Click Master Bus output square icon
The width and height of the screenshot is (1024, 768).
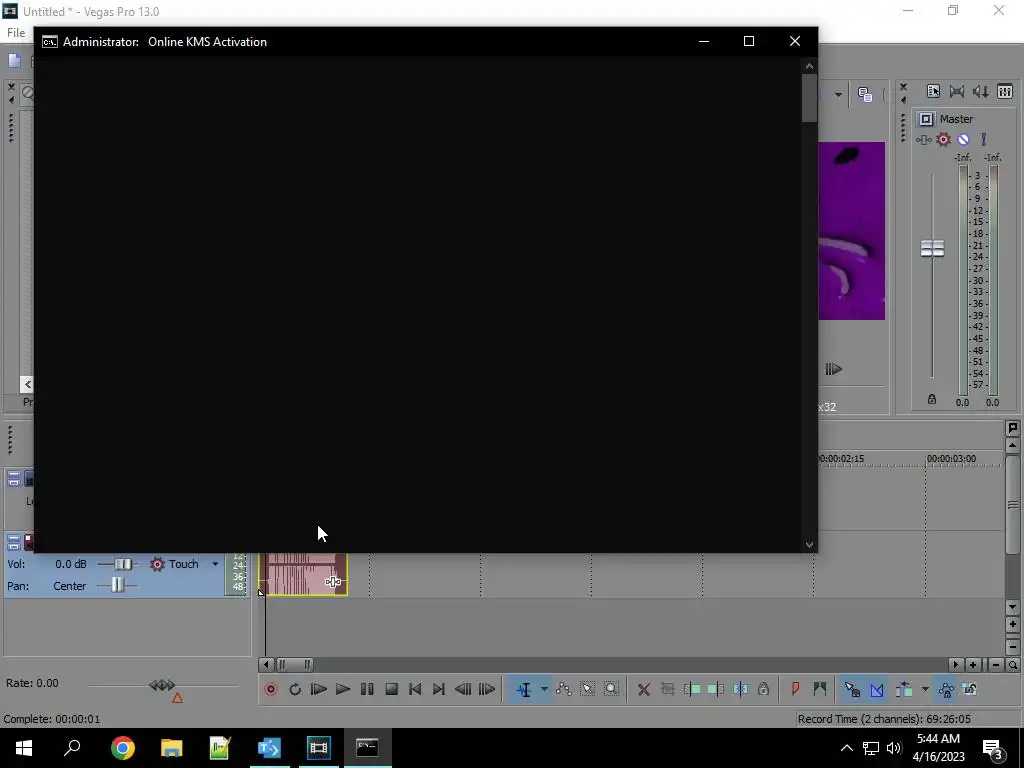coord(925,119)
